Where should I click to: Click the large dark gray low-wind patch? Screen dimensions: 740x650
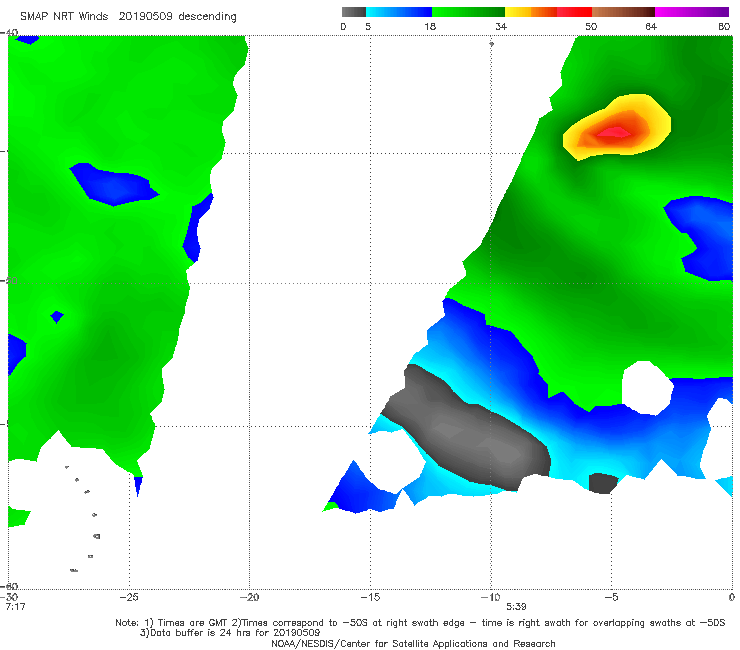click(465, 427)
